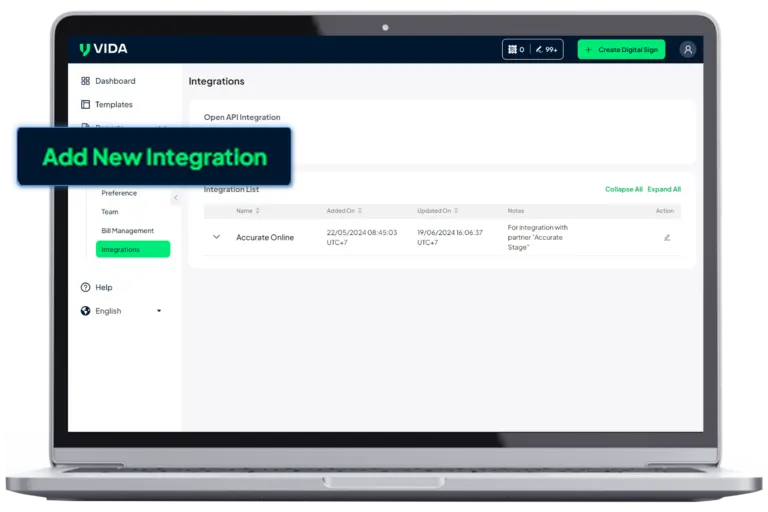
Task: Click the Integrations page title
Action: coord(216,81)
